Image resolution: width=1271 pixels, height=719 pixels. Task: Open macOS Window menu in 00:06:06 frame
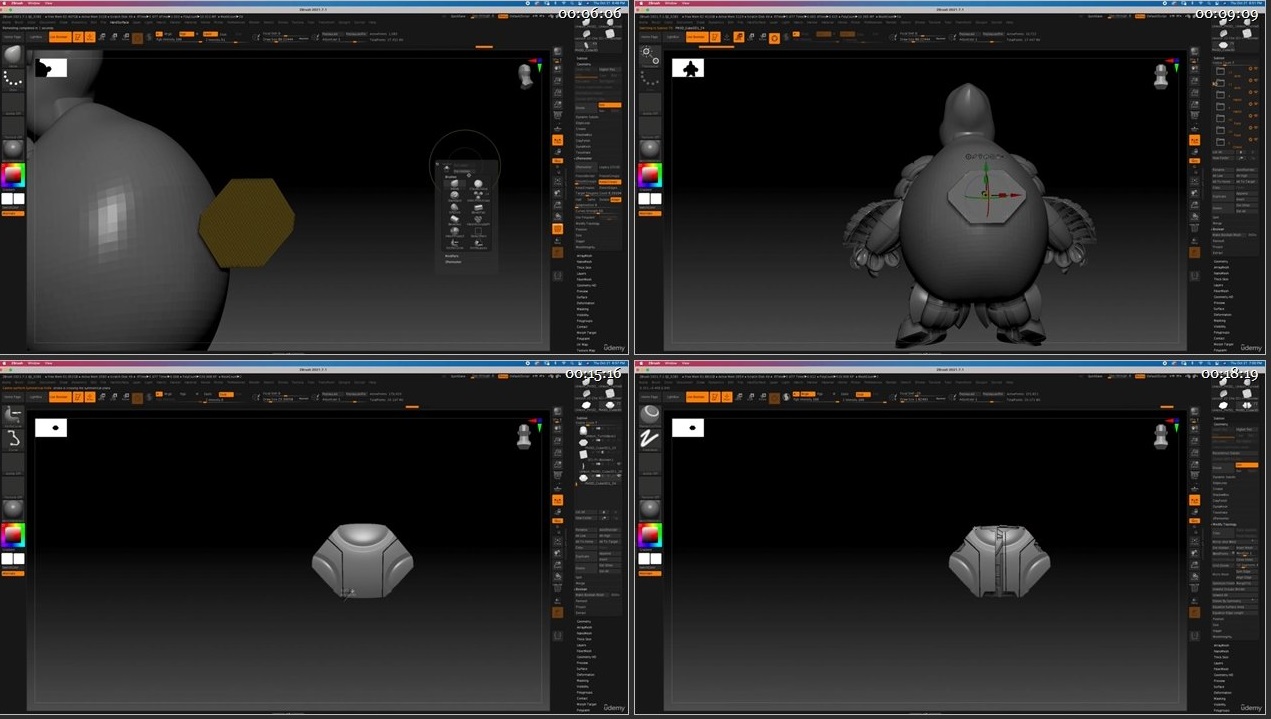coord(33,5)
